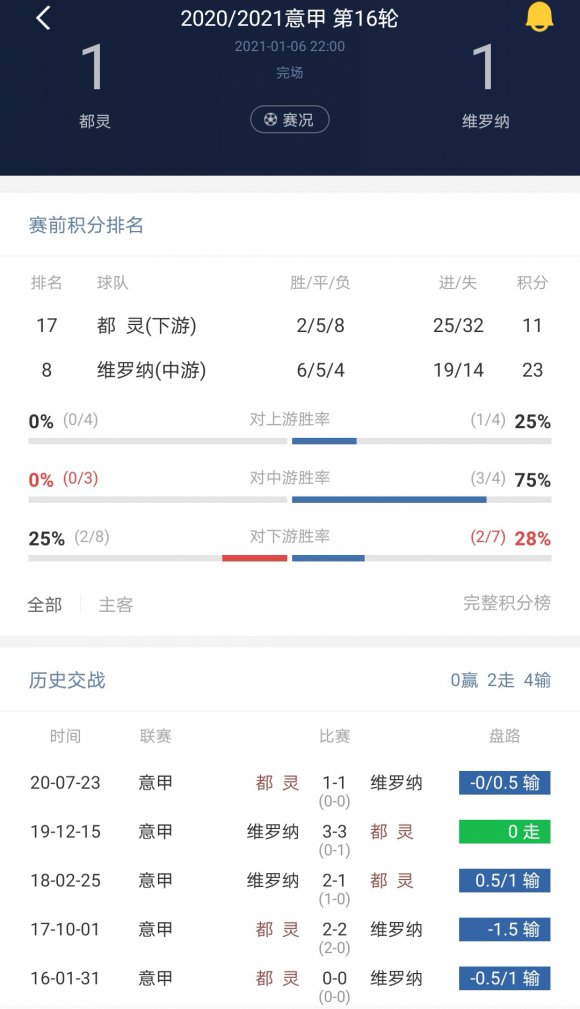This screenshot has height=1009, width=580.
Task: Tap the match date 2021-01-06 22:00
Action: (290, 45)
